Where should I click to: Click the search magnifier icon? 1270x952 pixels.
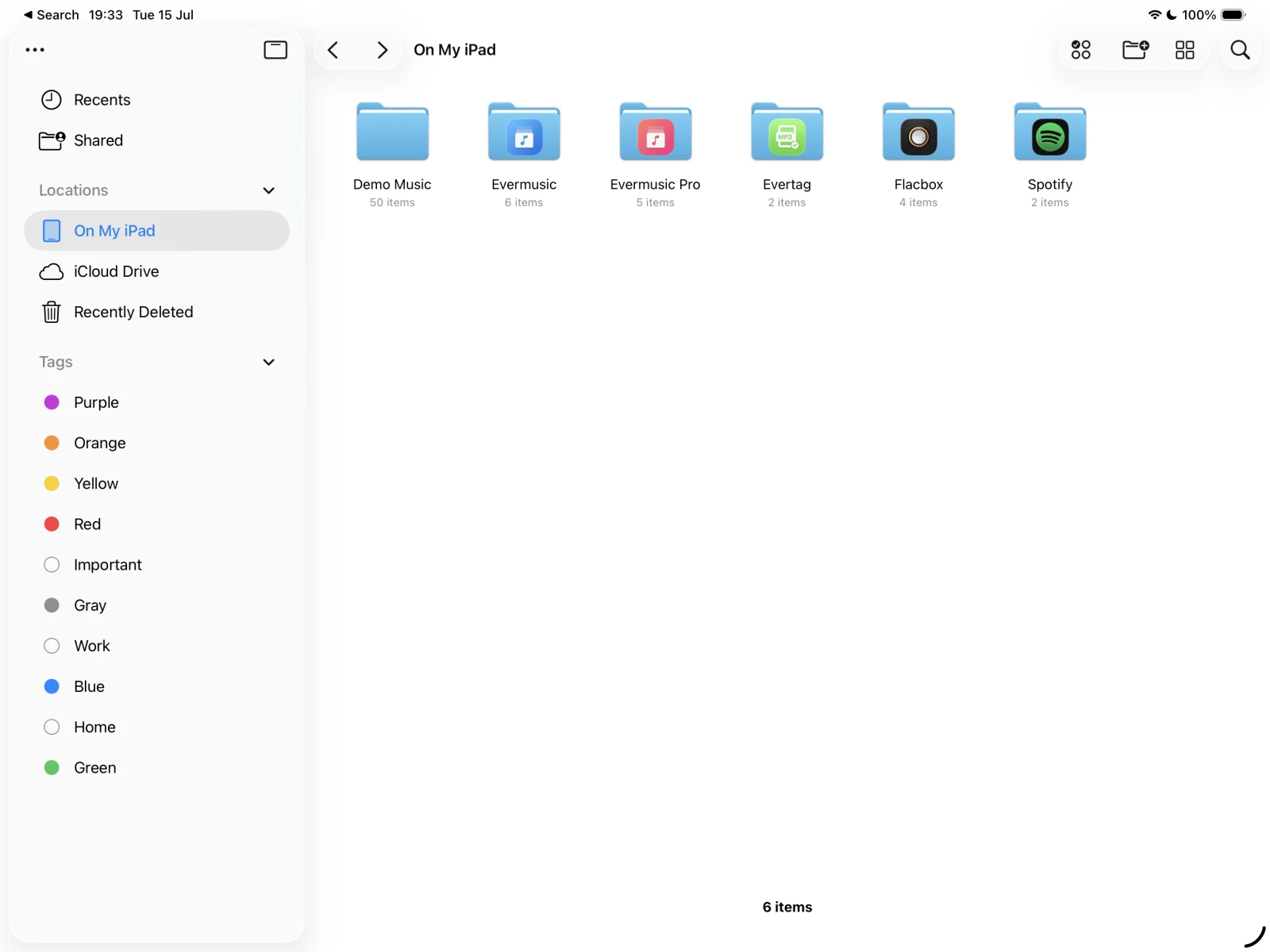(1240, 50)
